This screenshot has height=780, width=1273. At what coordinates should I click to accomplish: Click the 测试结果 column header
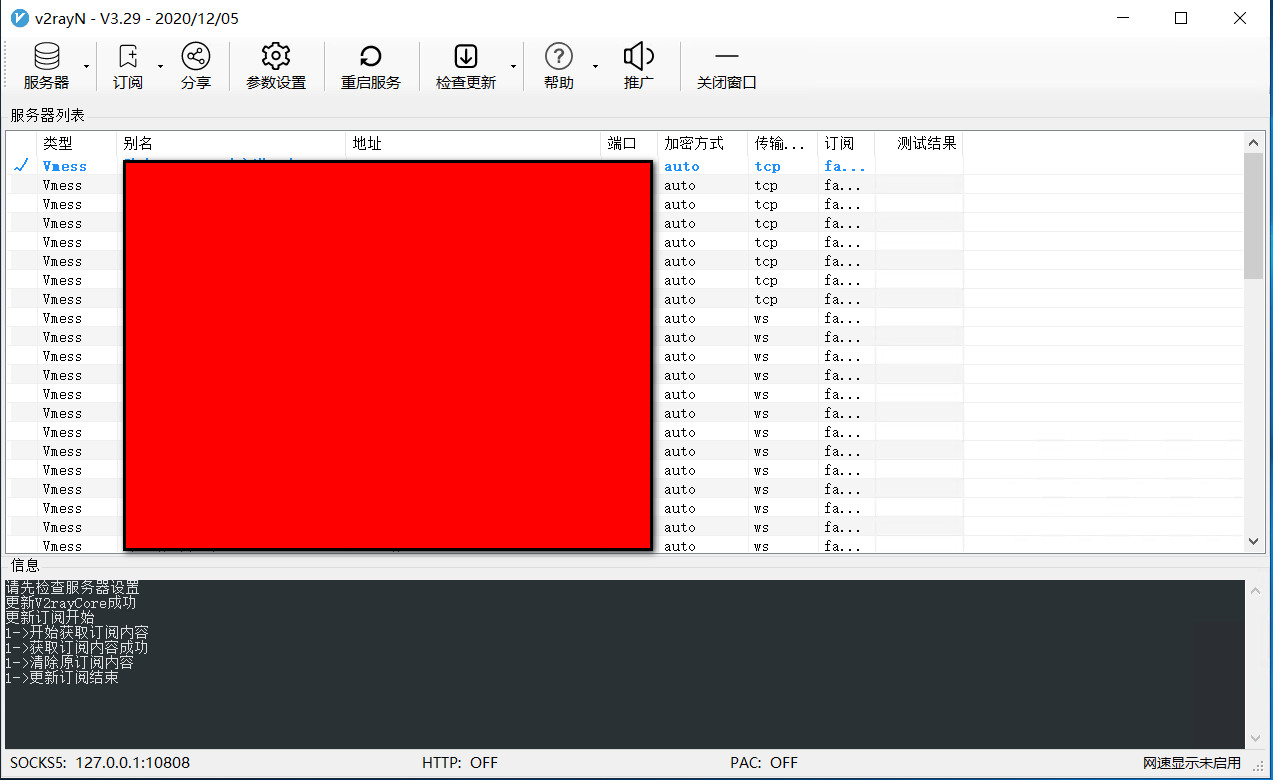click(926, 143)
